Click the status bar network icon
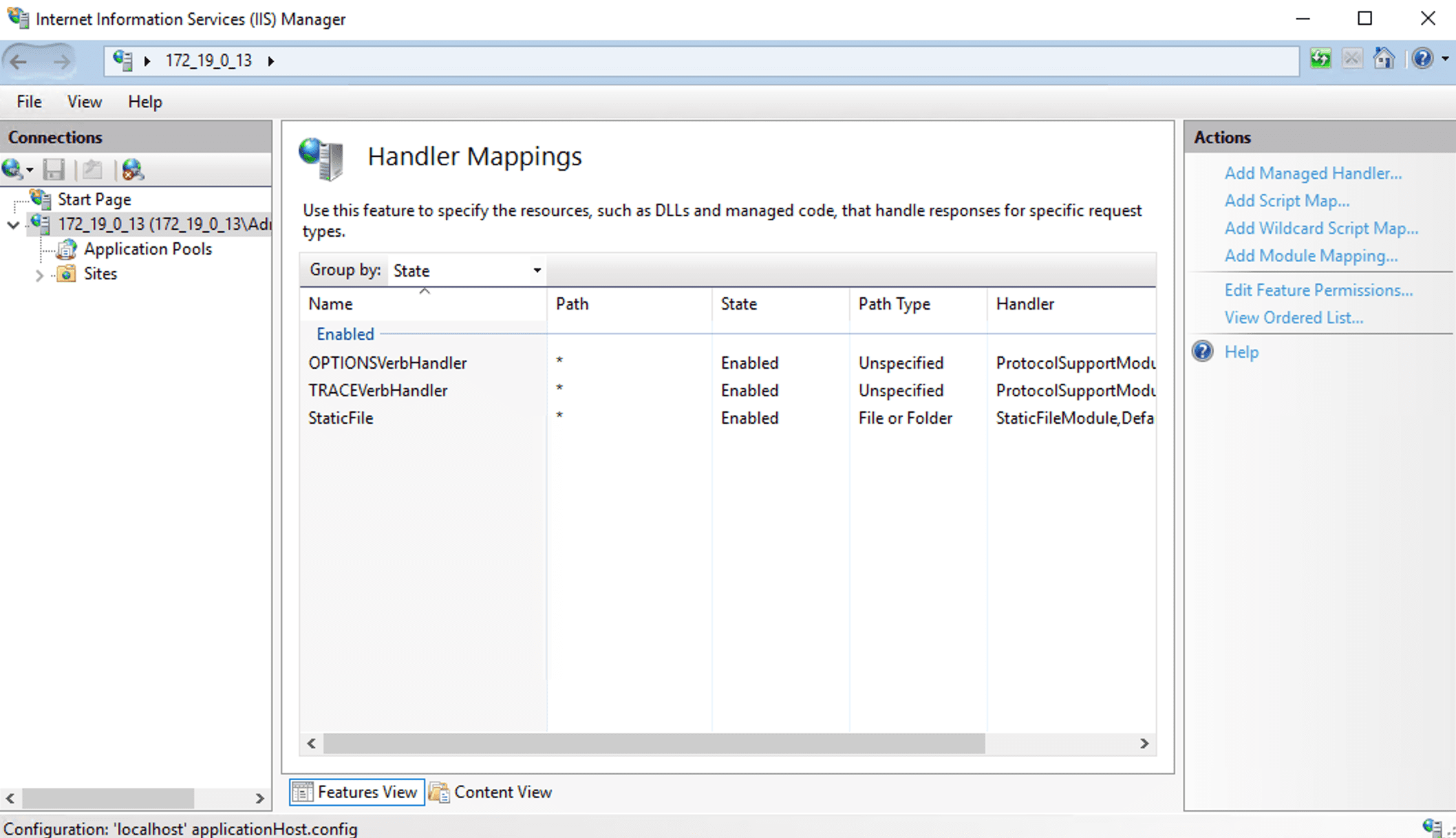Image resolution: width=1456 pixels, height=838 pixels. click(x=1432, y=828)
